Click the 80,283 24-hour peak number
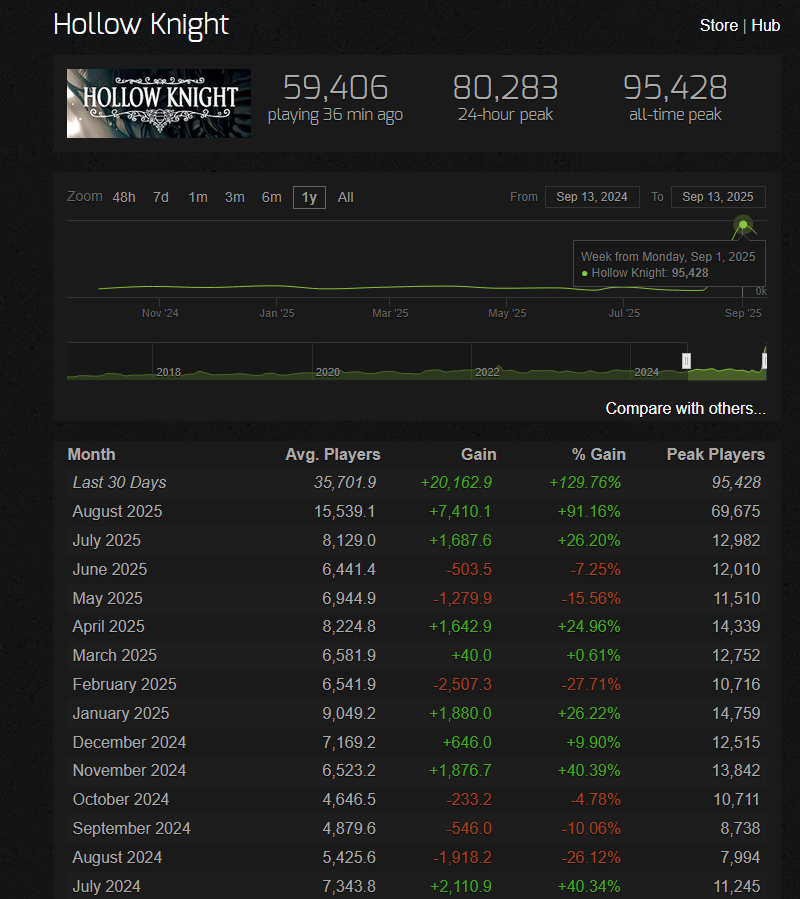800x899 pixels. [505, 87]
